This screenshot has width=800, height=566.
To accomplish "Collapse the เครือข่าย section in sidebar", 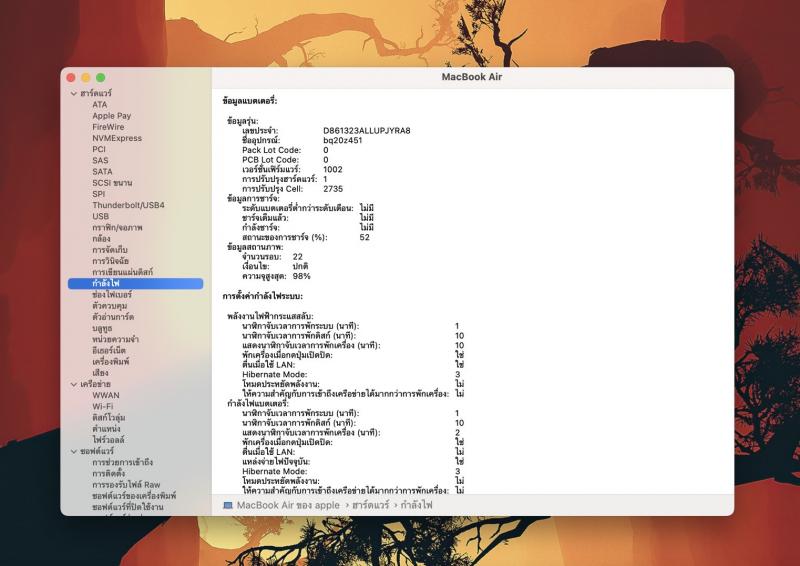I will (73, 384).
